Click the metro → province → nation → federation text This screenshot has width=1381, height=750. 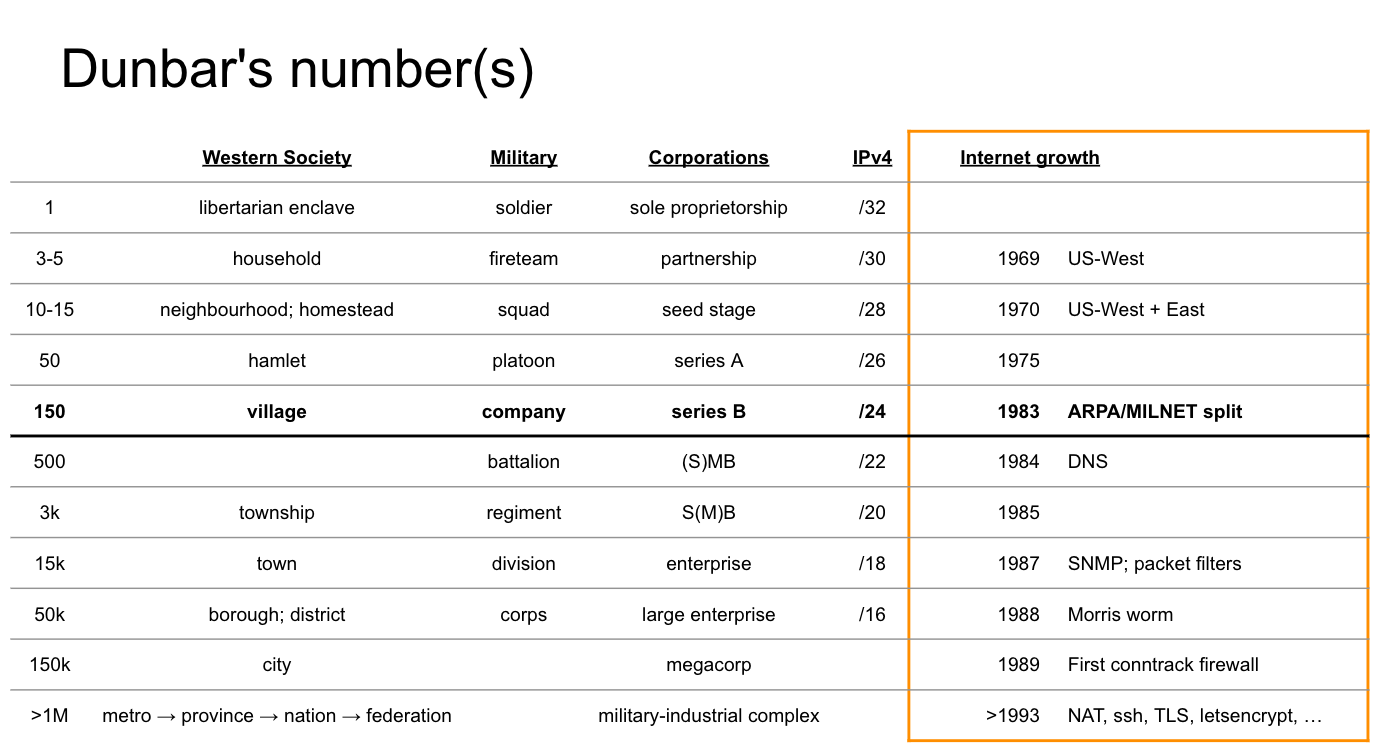click(277, 716)
